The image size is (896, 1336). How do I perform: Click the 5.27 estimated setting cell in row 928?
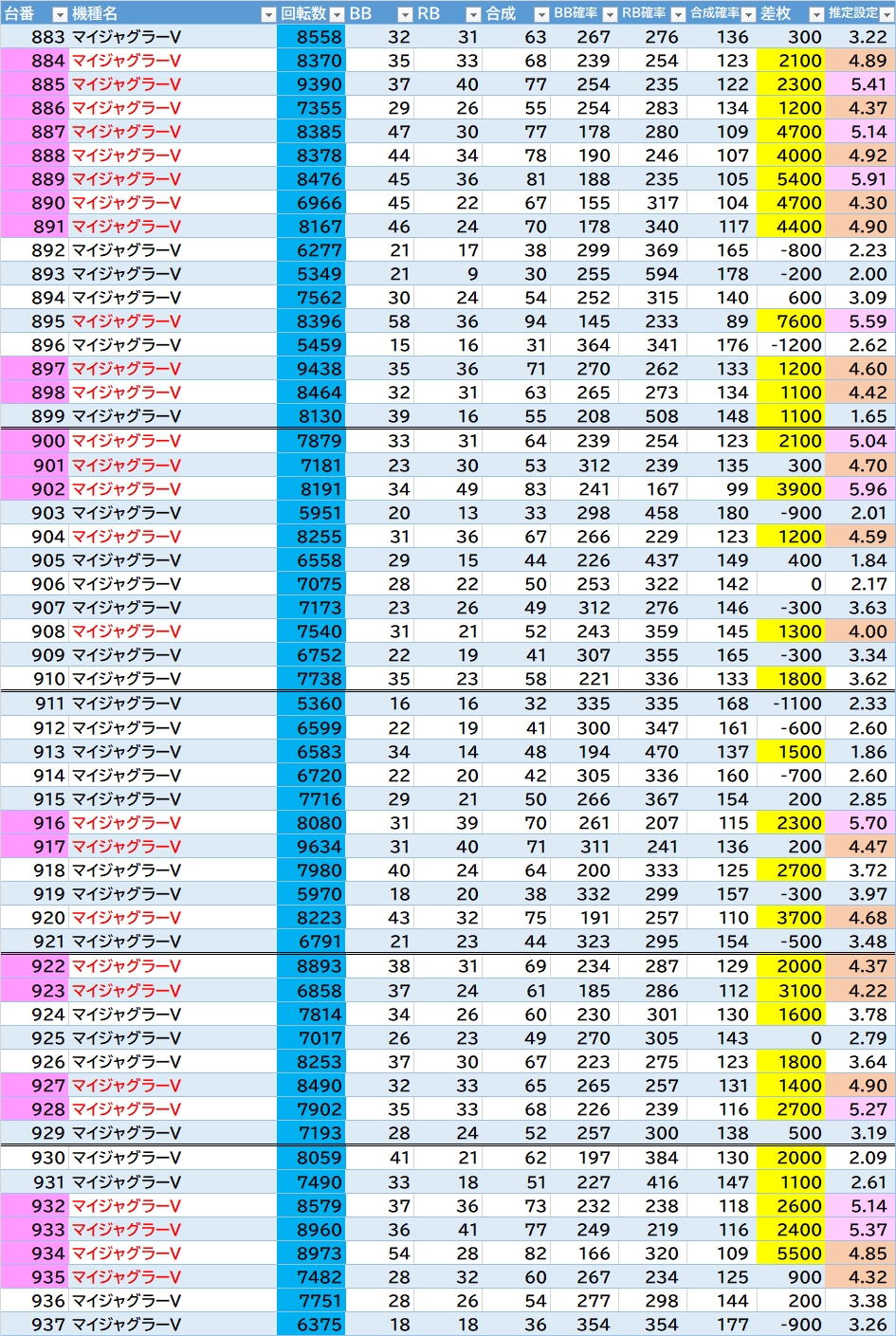click(x=860, y=1109)
